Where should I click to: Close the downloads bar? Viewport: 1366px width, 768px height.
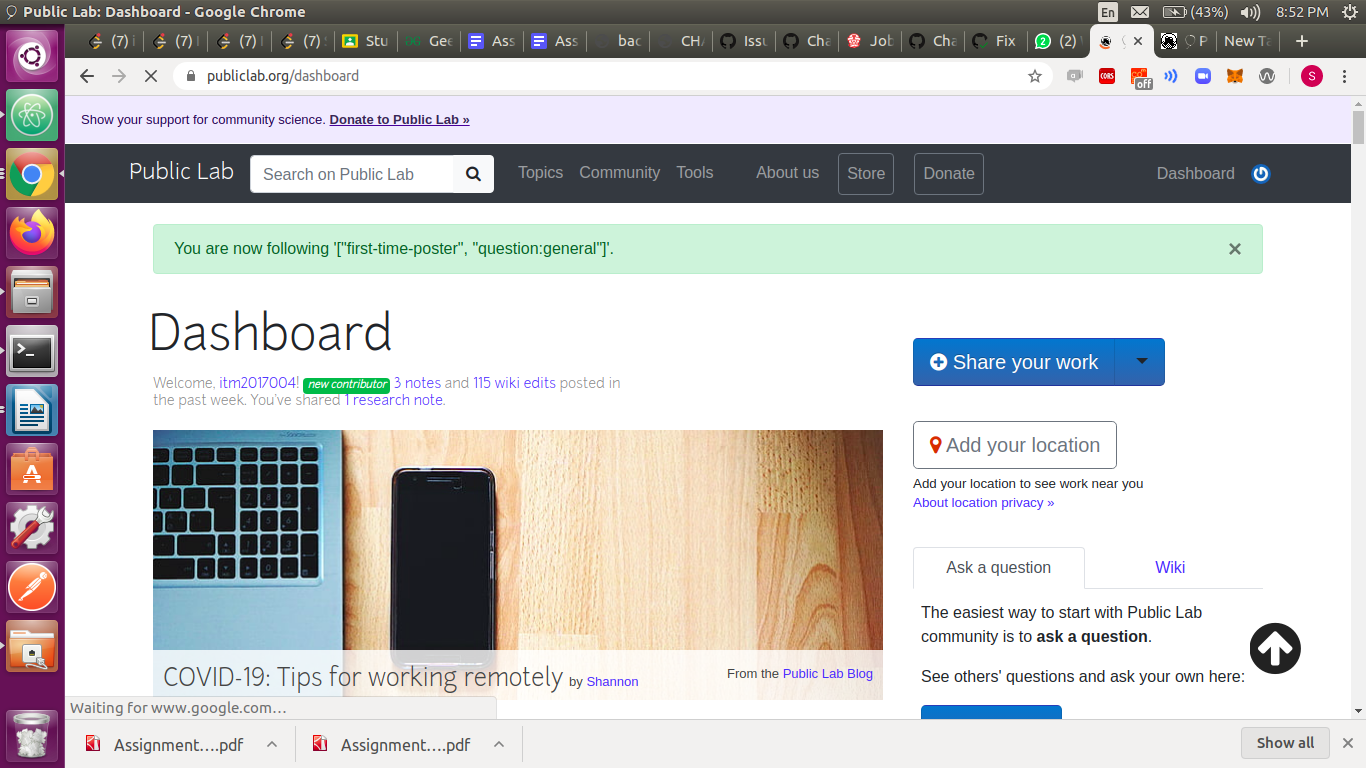[1347, 743]
